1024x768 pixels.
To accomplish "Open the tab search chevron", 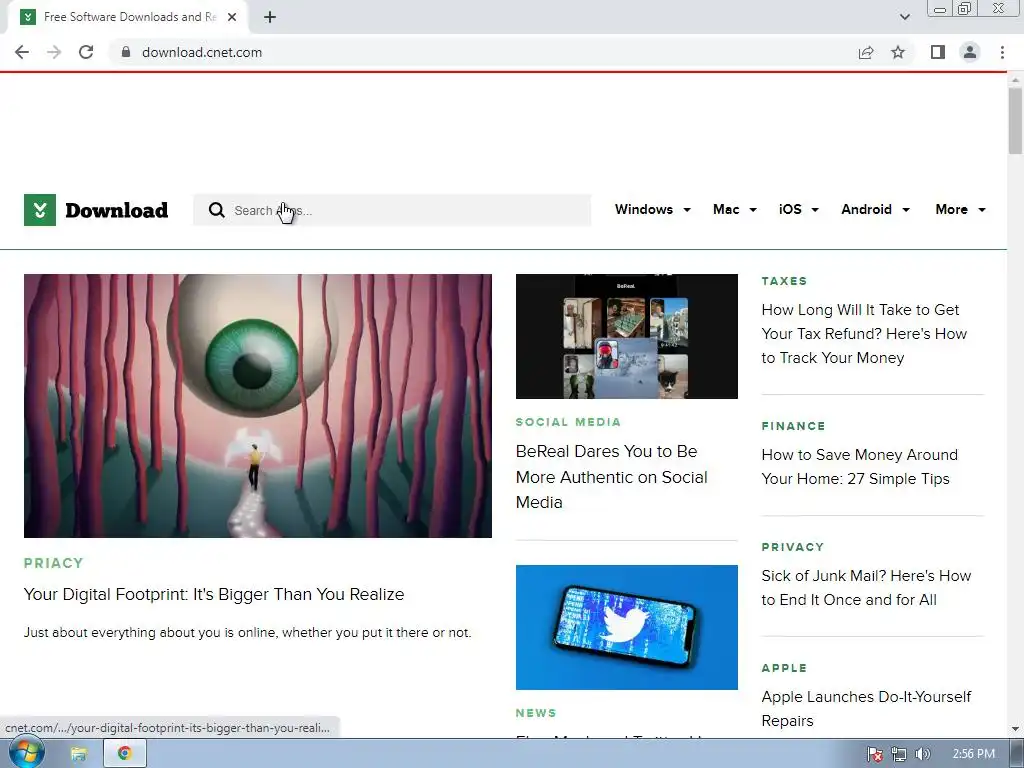I will click(x=904, y=17).
